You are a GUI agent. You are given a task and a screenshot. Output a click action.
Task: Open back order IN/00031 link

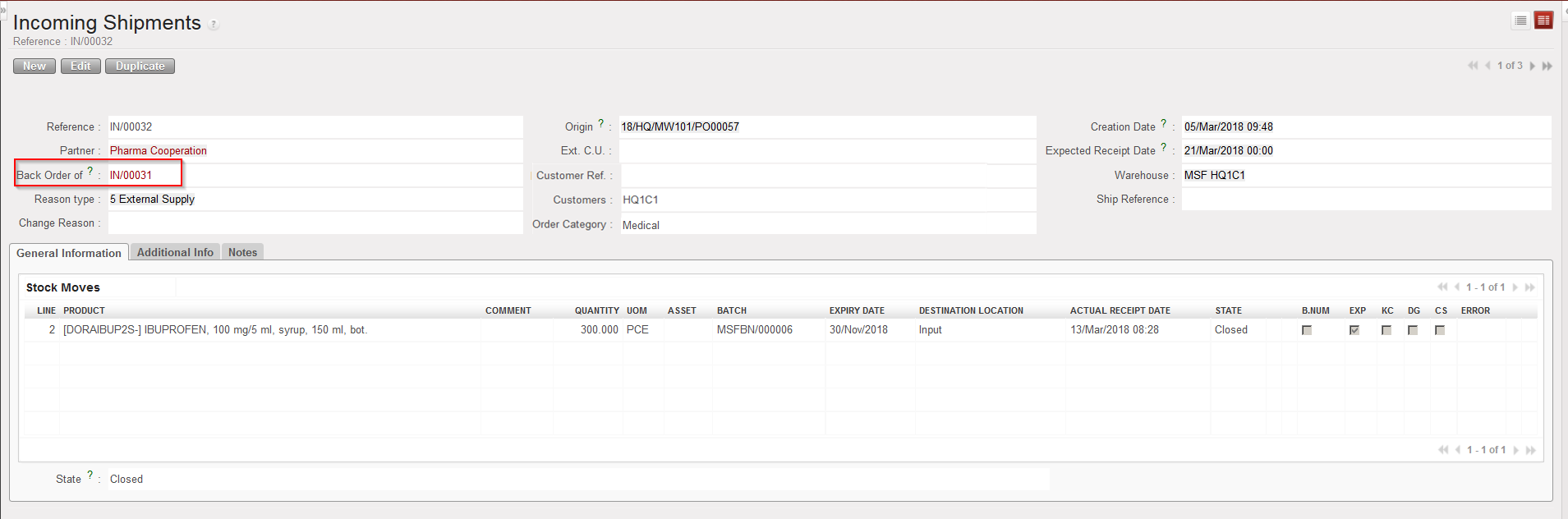(x=131, y=175)
